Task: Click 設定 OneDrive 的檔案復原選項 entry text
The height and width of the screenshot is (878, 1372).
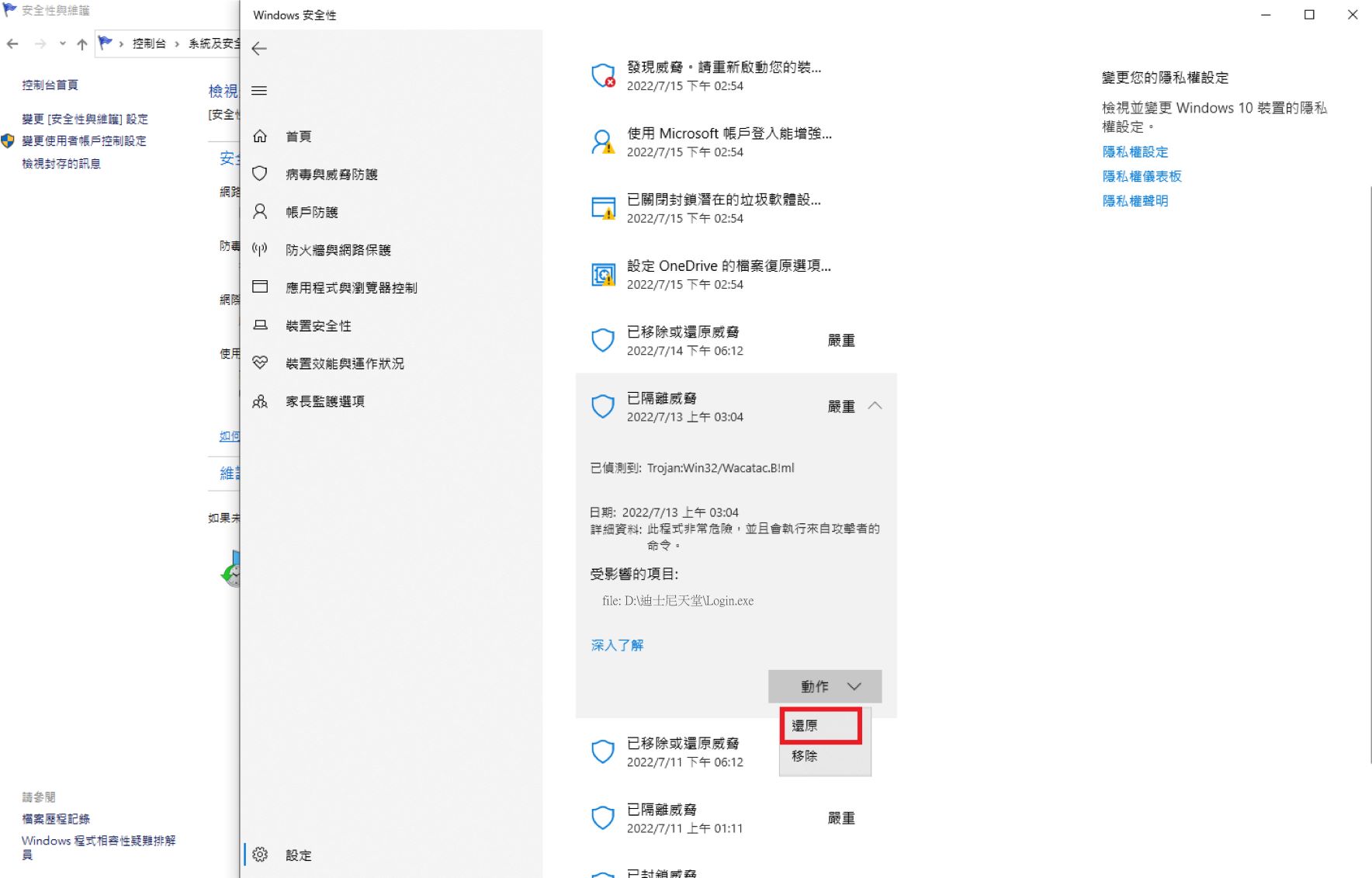Action: [x=729, y=265]
